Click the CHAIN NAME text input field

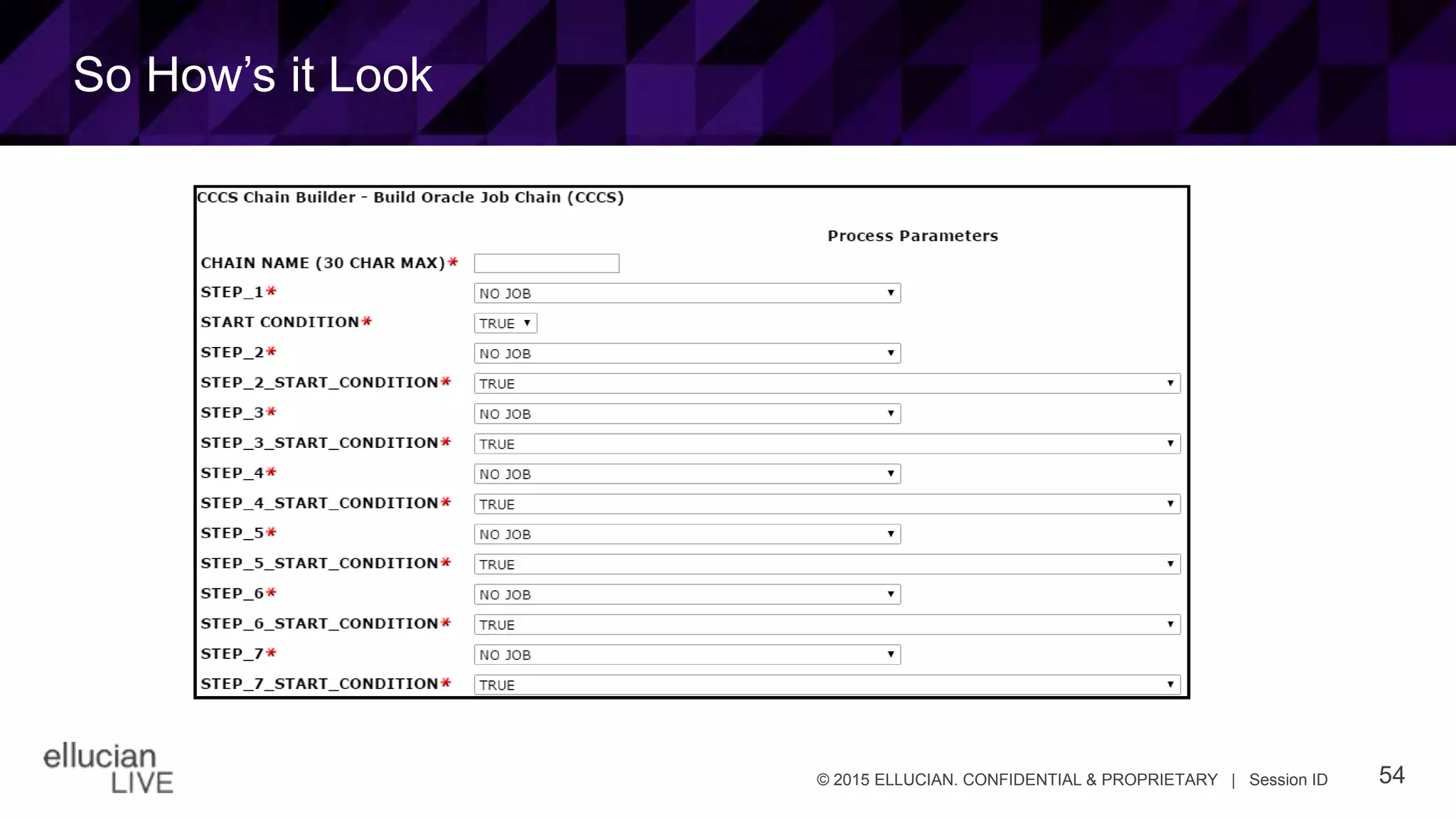point(546,263)
